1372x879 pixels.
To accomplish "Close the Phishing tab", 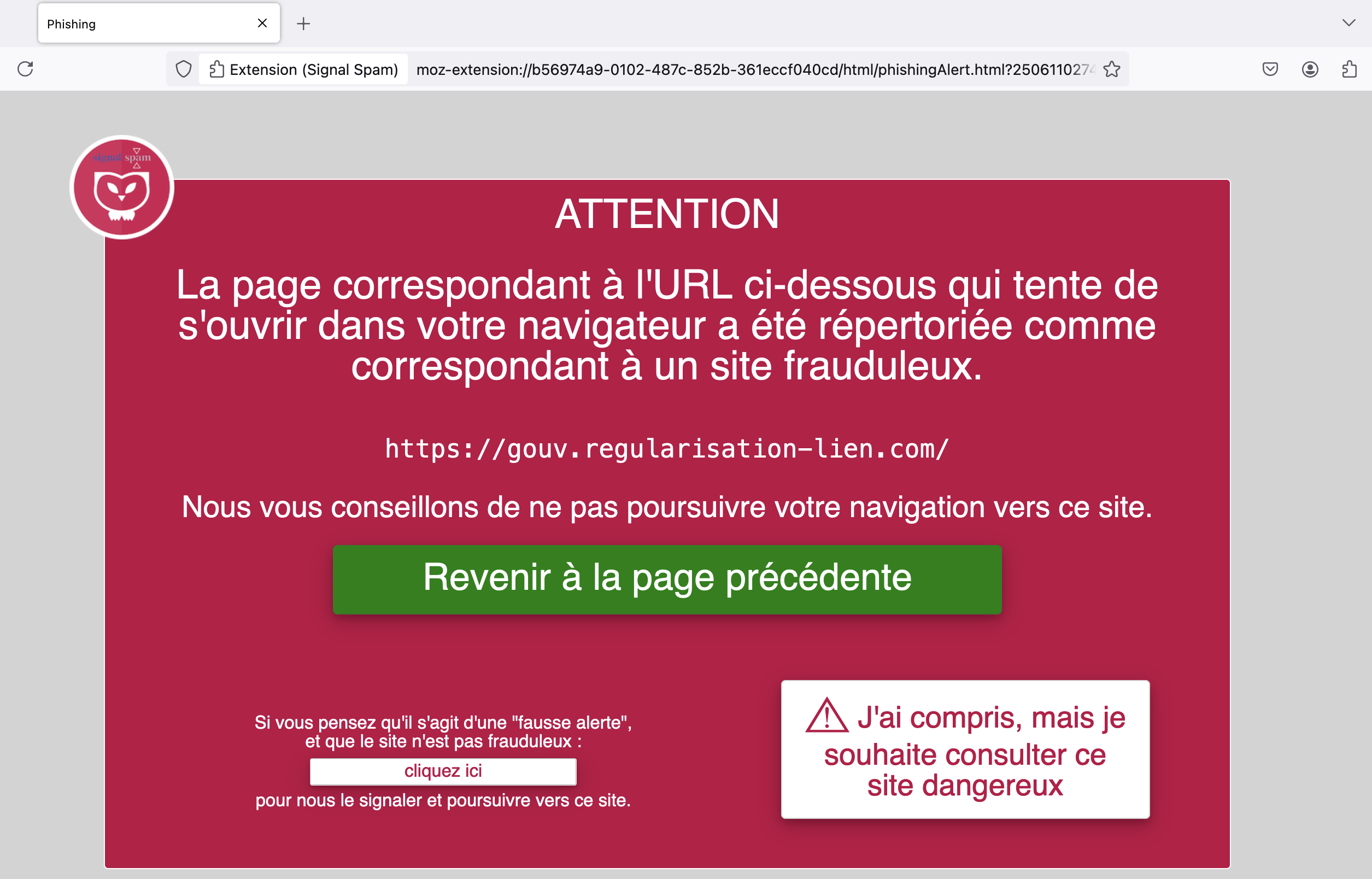I will (262, 24).
